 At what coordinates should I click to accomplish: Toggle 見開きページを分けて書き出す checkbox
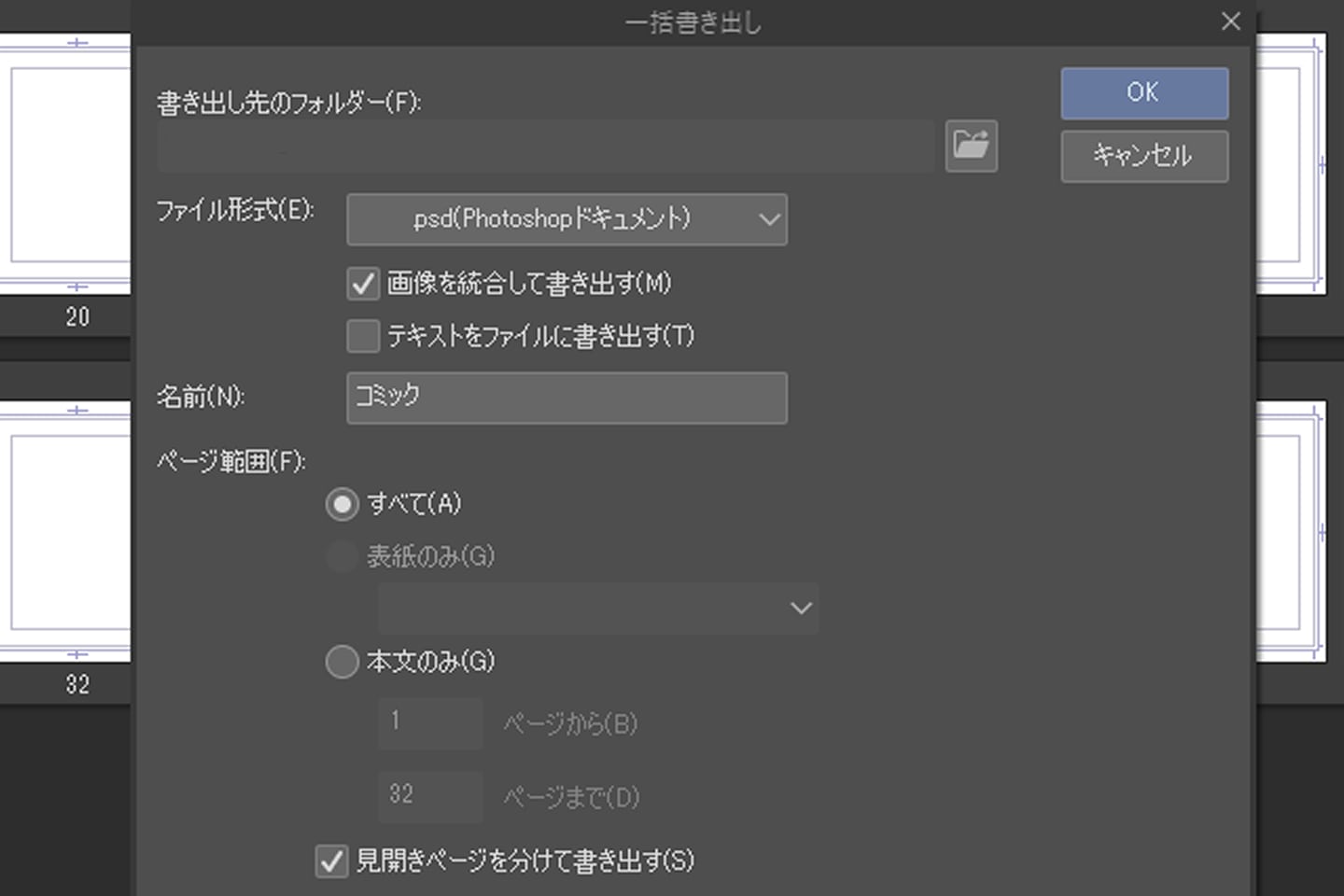(331, 861)
